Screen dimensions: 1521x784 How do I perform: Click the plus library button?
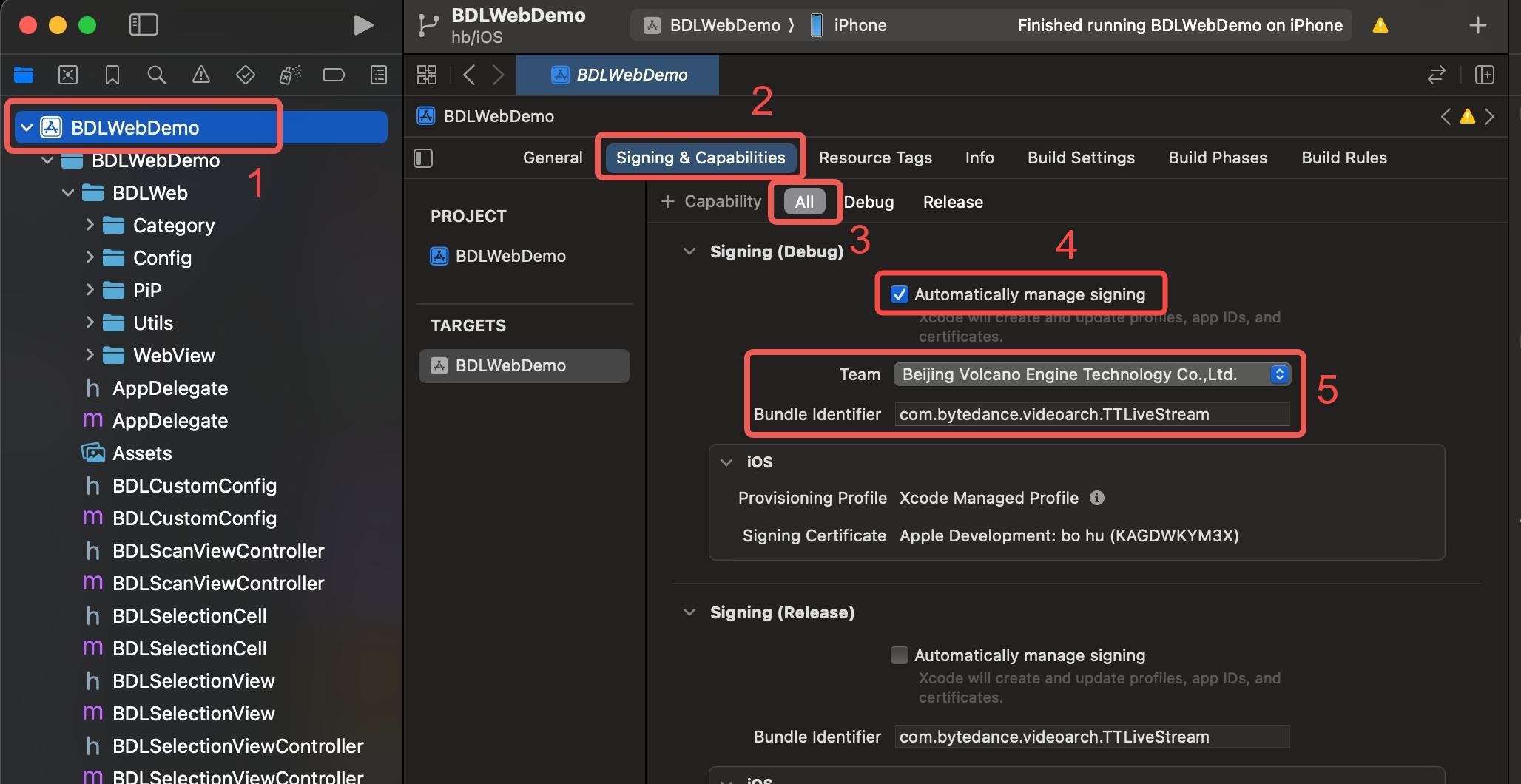1478,25
